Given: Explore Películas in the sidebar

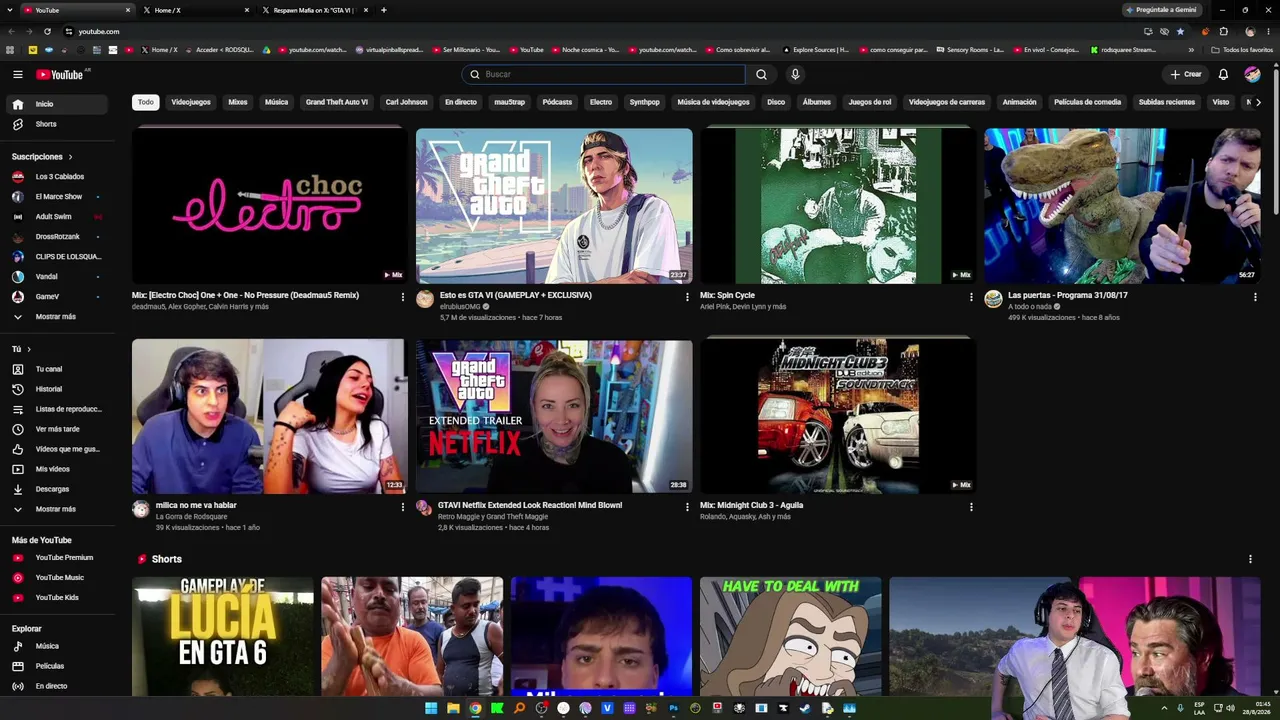Looking at the screenshot, I should click(57, 666).
